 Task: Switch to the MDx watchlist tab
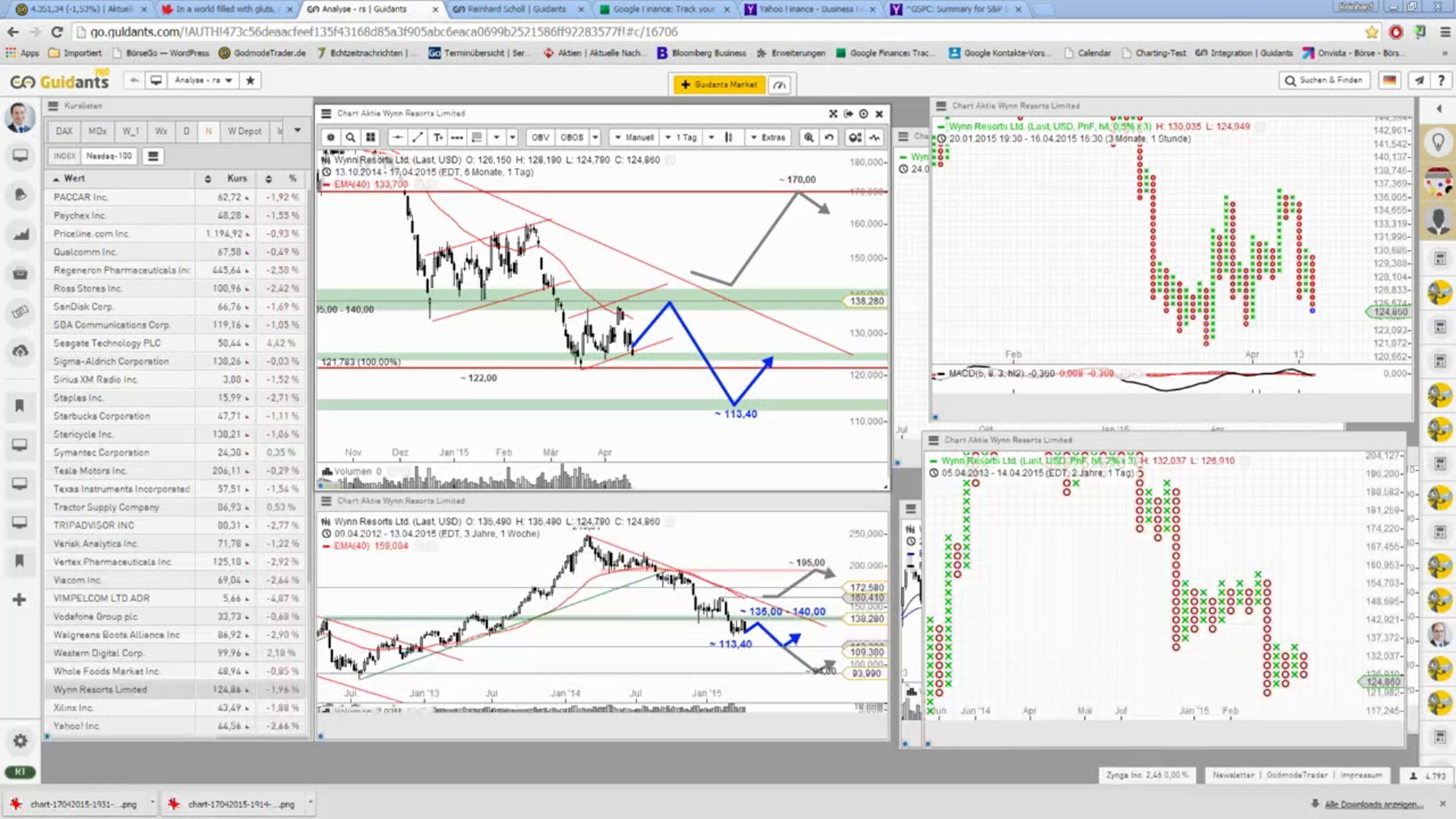pyautogui.click(x=97, y=131)
